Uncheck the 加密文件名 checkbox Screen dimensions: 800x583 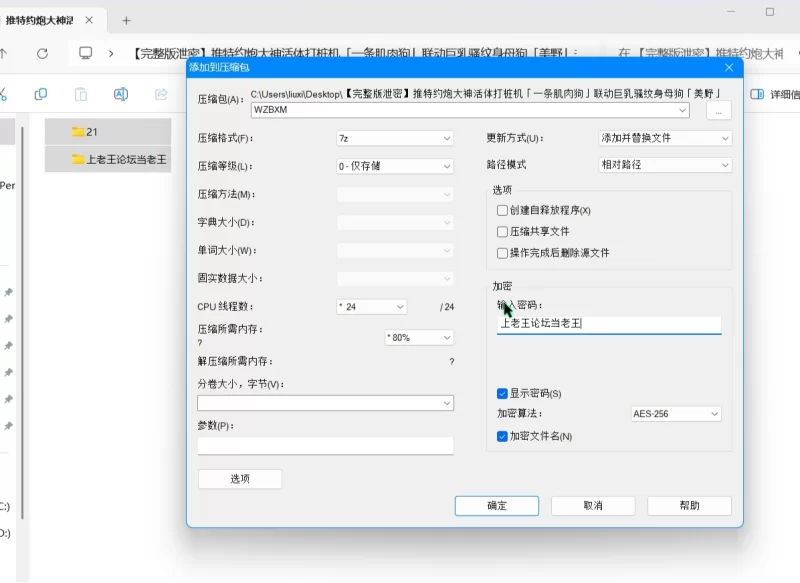(502, 436)
